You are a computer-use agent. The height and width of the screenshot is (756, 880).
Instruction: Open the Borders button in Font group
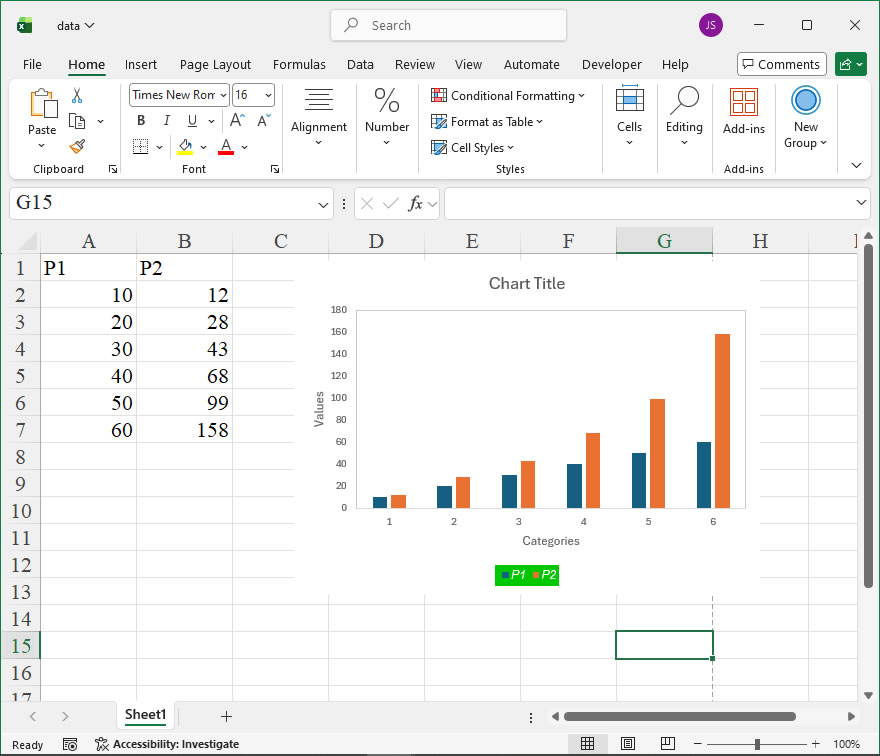click(x=140, y=147)
